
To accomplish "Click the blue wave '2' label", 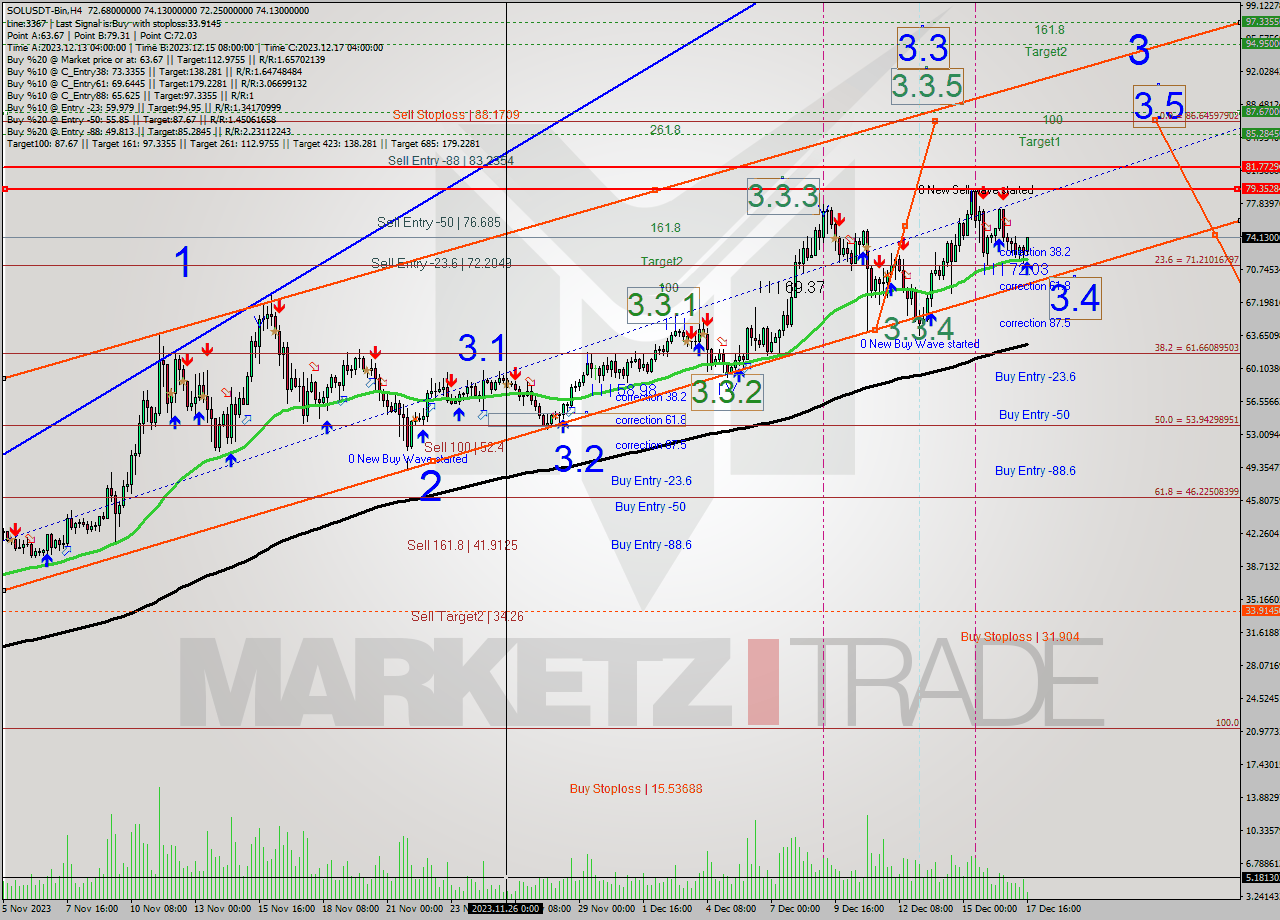I will click(x=430, y=486).
